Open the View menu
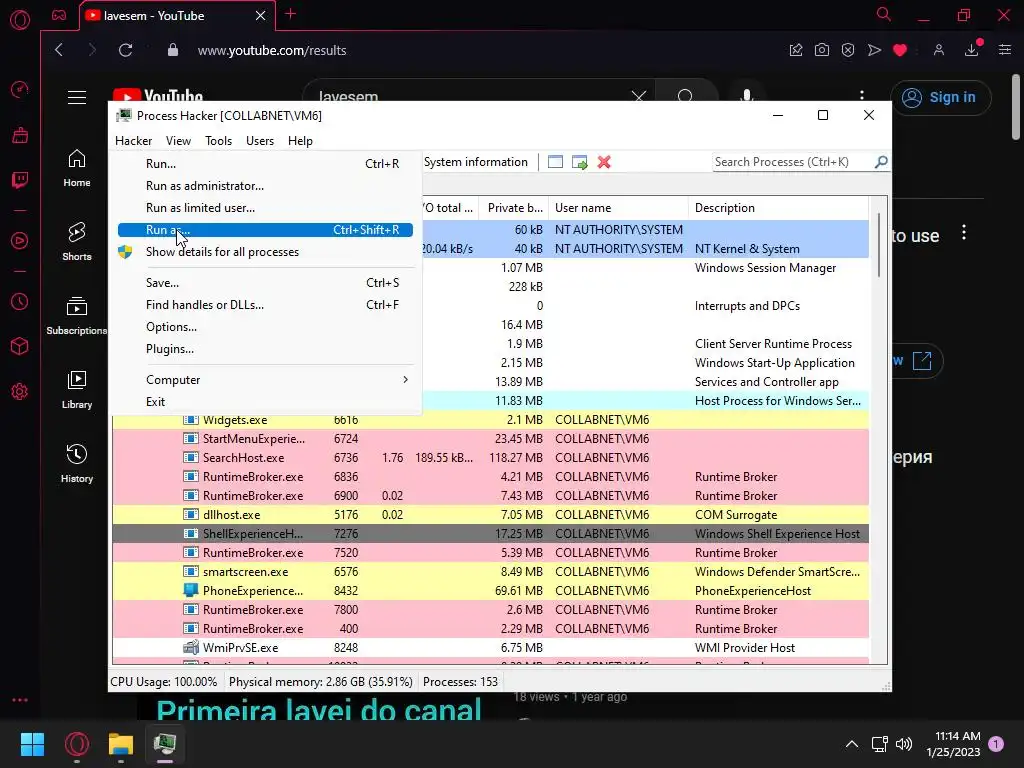The height and width of the screenshot is (768, 1024). click(178, 140)
